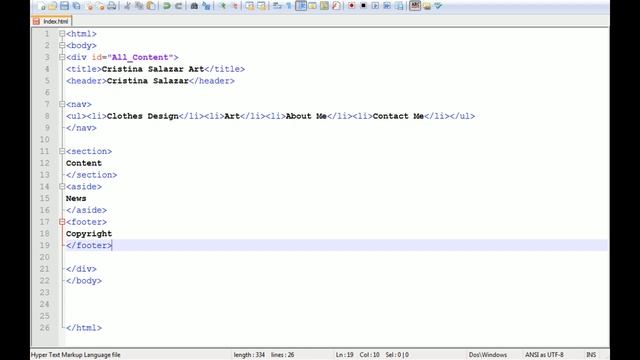Toggle the highlighted indent guide icon
Viewport: 640px width, 360px height.
tap(301, 6)
